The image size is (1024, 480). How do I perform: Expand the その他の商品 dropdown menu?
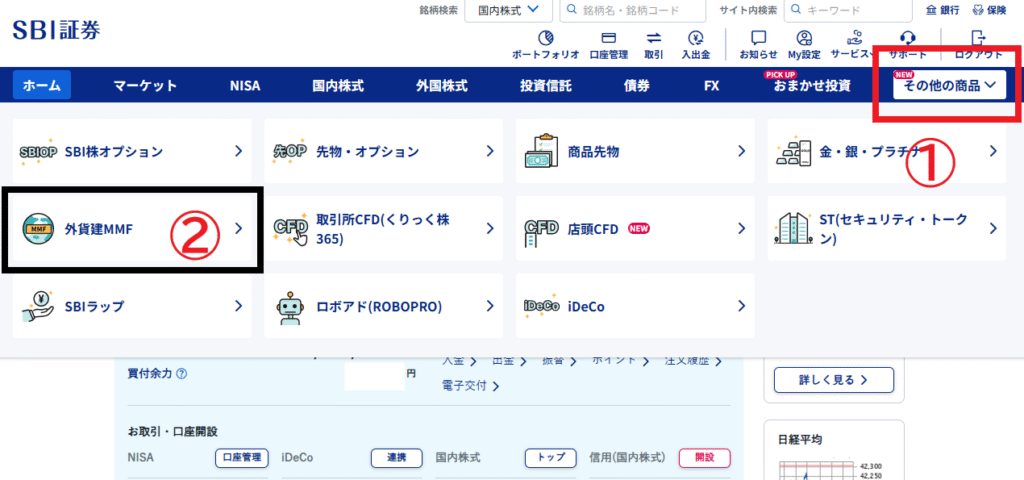(950, 85)
